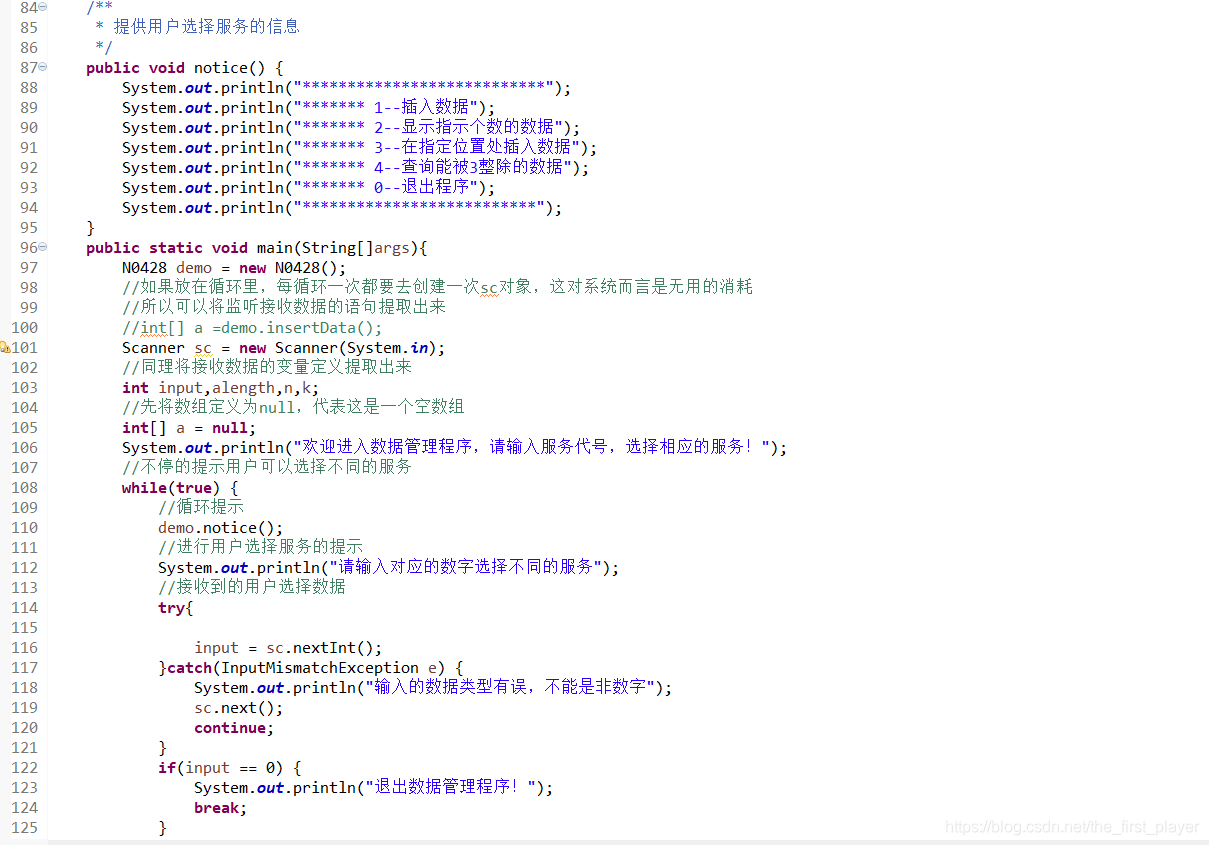Screen dimensions: 1209x845
Task: Collapse the main method fold at line 96
Action: coord(43,247)
